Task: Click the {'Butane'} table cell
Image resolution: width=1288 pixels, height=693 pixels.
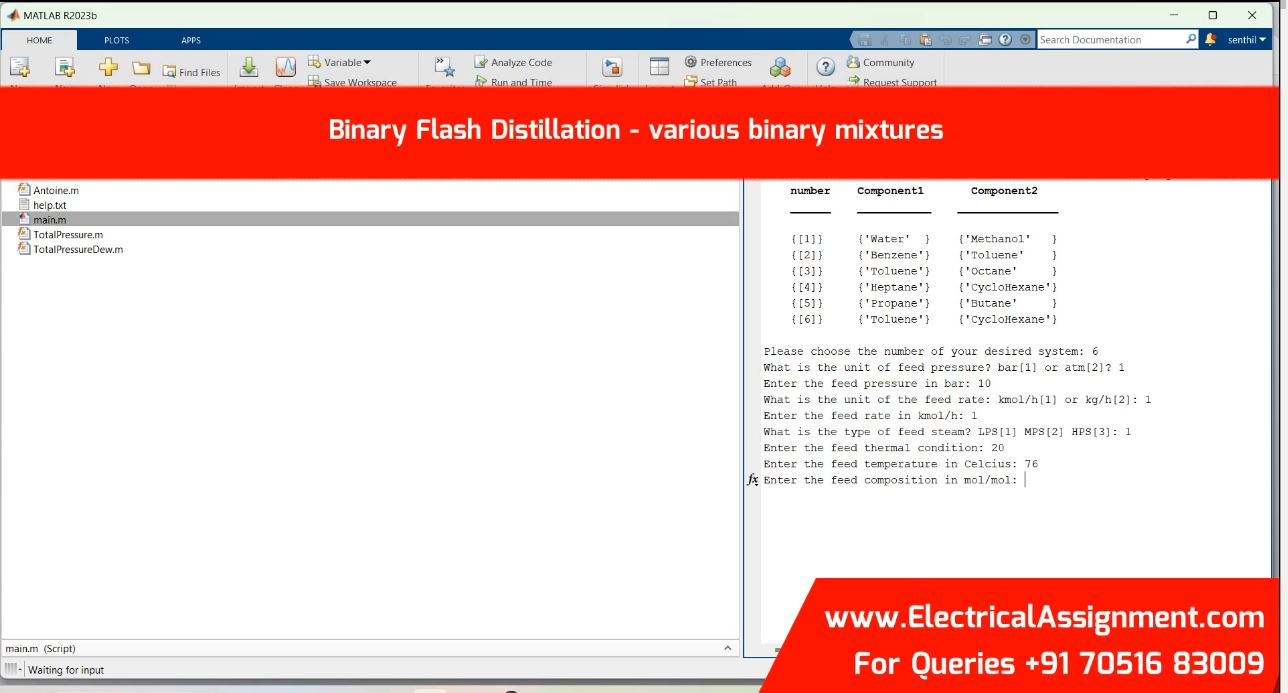Action: 1007,304
